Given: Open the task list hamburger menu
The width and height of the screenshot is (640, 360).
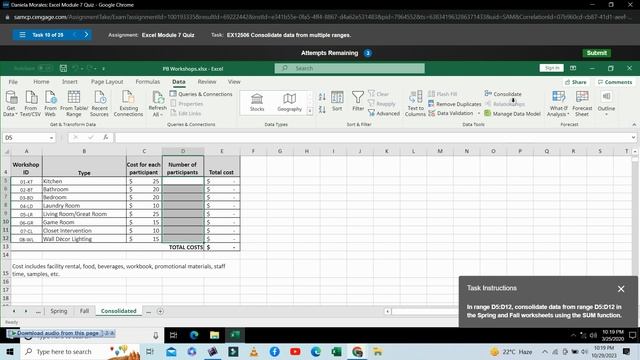Looking at the screenshot, I should (x=22, y=35).
